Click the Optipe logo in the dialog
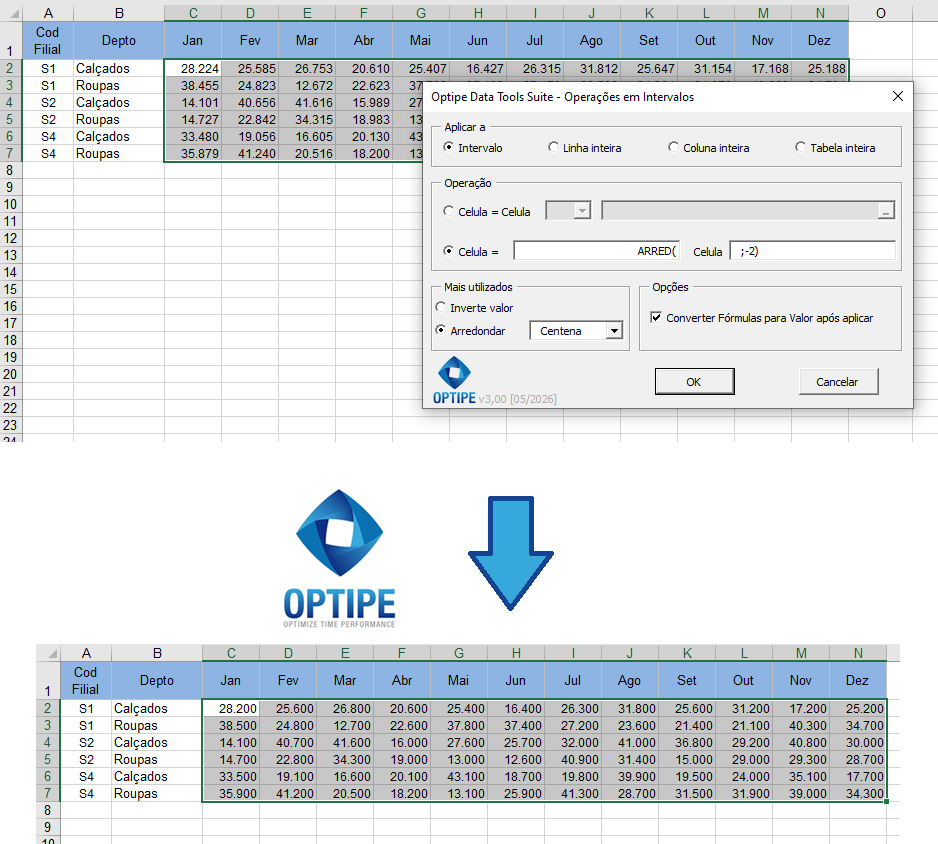The height and width of the screenshot is (844, 938). (455, 380)
